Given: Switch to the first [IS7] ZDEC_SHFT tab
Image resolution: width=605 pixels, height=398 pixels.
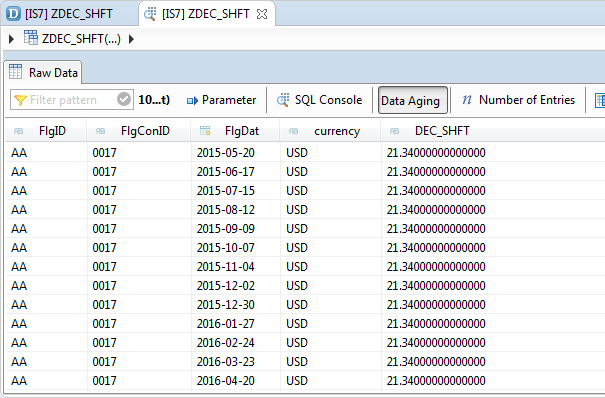Looking at the screenshot, I should [69, 14].
